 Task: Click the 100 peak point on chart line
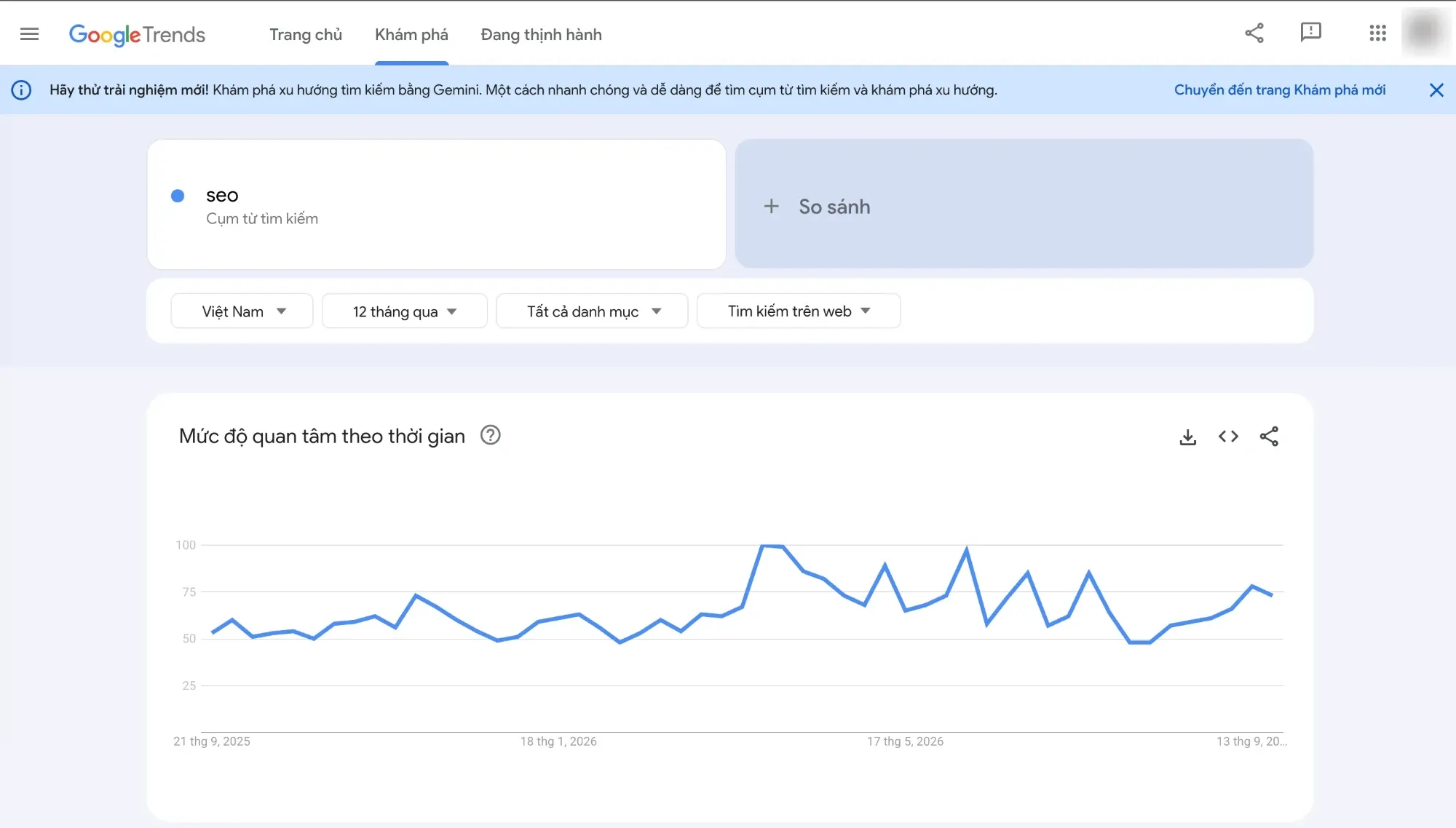pyautogui.click(x=762, y=546)
